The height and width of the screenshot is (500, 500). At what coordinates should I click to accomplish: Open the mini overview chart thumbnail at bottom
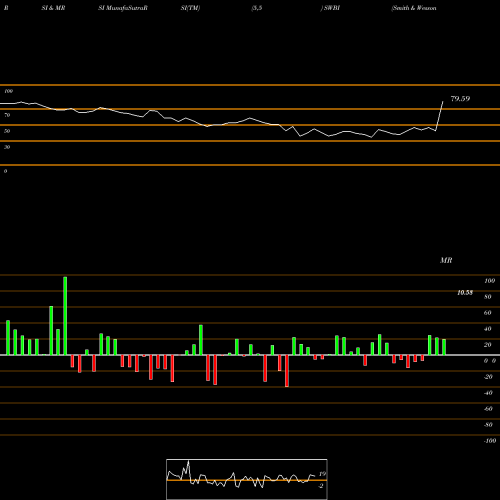pos(247,479)
